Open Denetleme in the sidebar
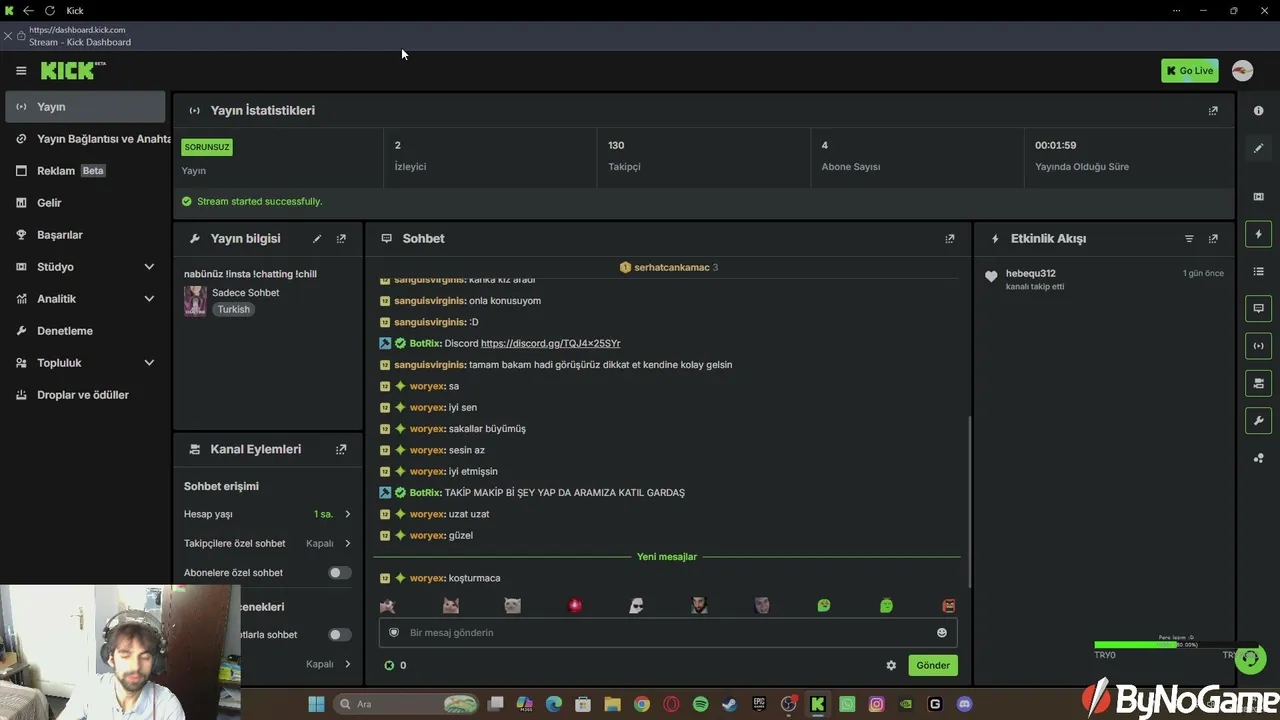Image resolution: width=1280 pixels, height=720 pixels. coord(85,331)
